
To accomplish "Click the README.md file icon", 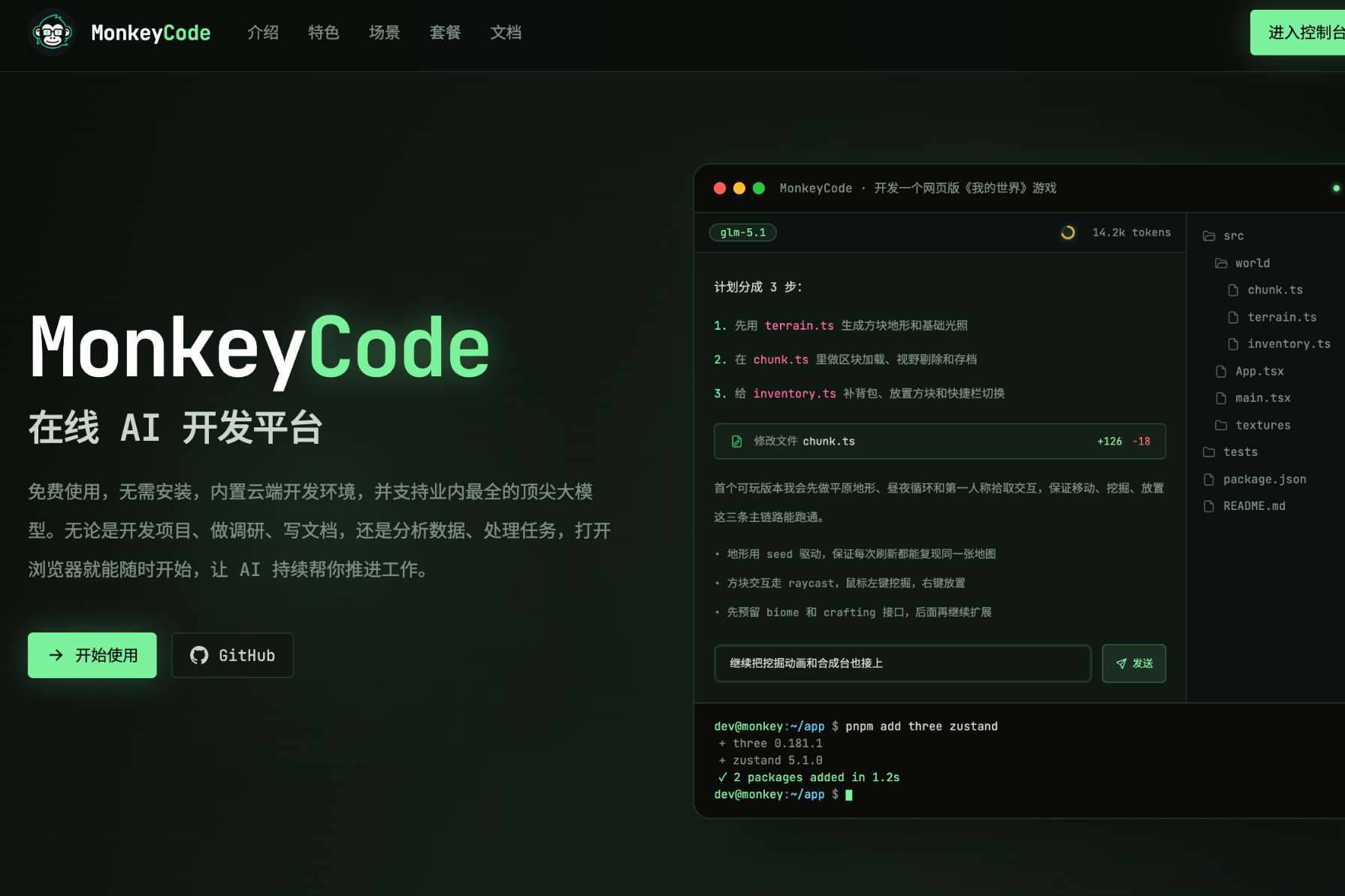I will pyautogui.click(x=1209, y=506).
